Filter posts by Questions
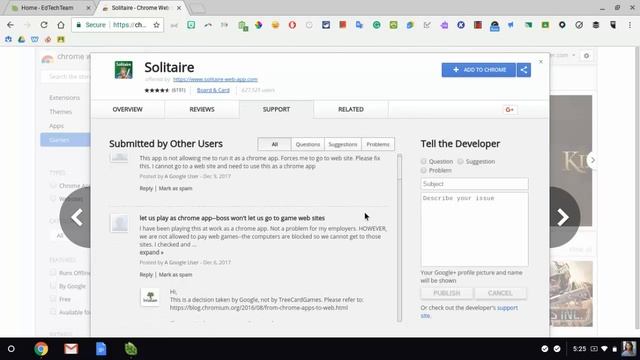The image size is (640, 360). click(308, 144)
